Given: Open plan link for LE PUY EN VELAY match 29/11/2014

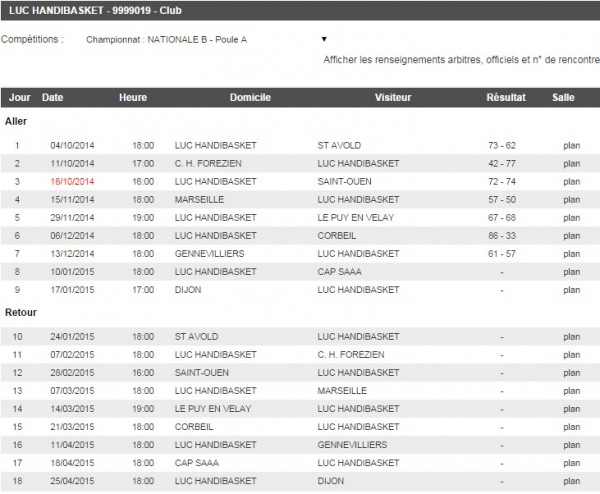Looking at the screenshot, I should (571, 217).
